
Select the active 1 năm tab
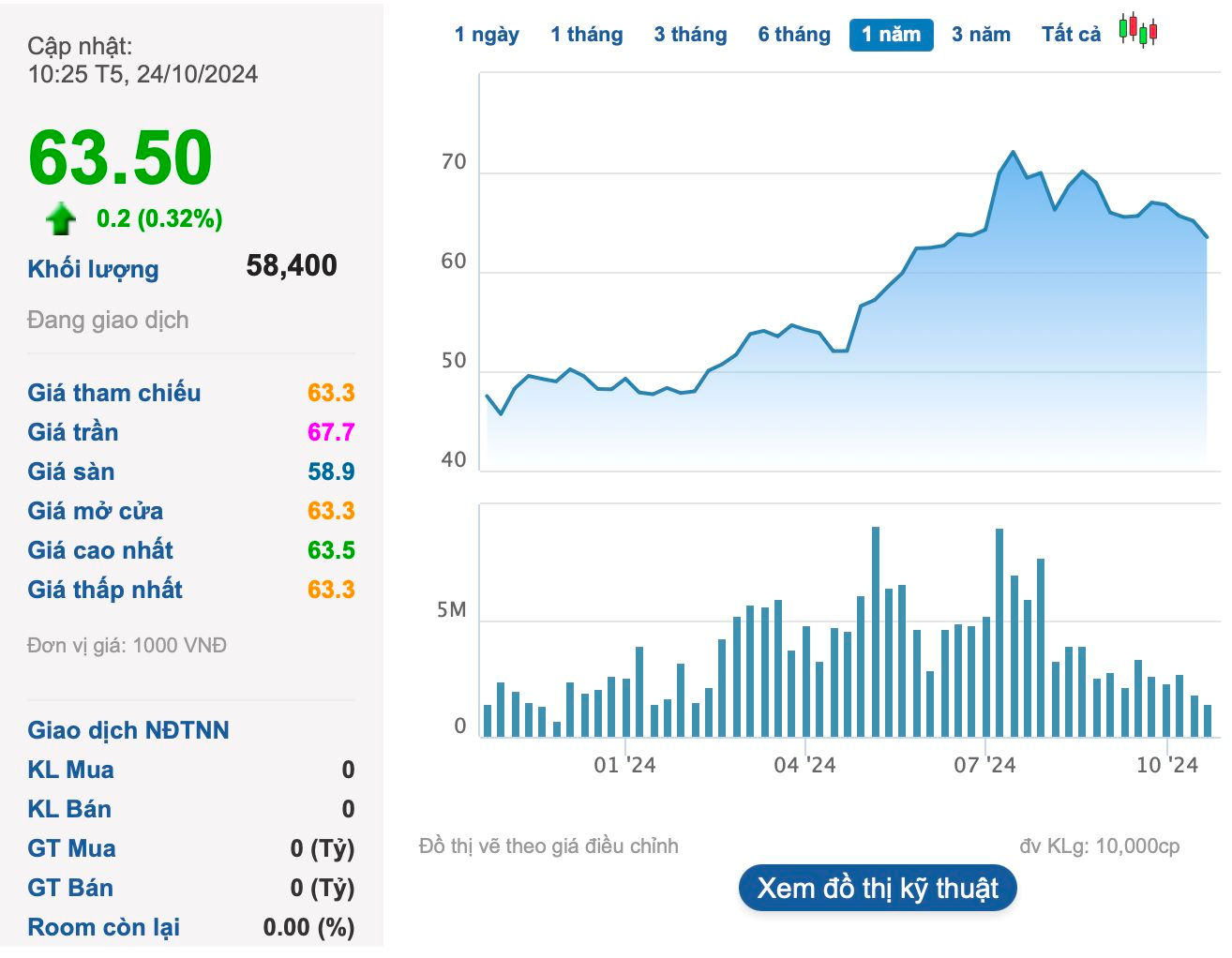pyautogui.click(x=892, y=35)
